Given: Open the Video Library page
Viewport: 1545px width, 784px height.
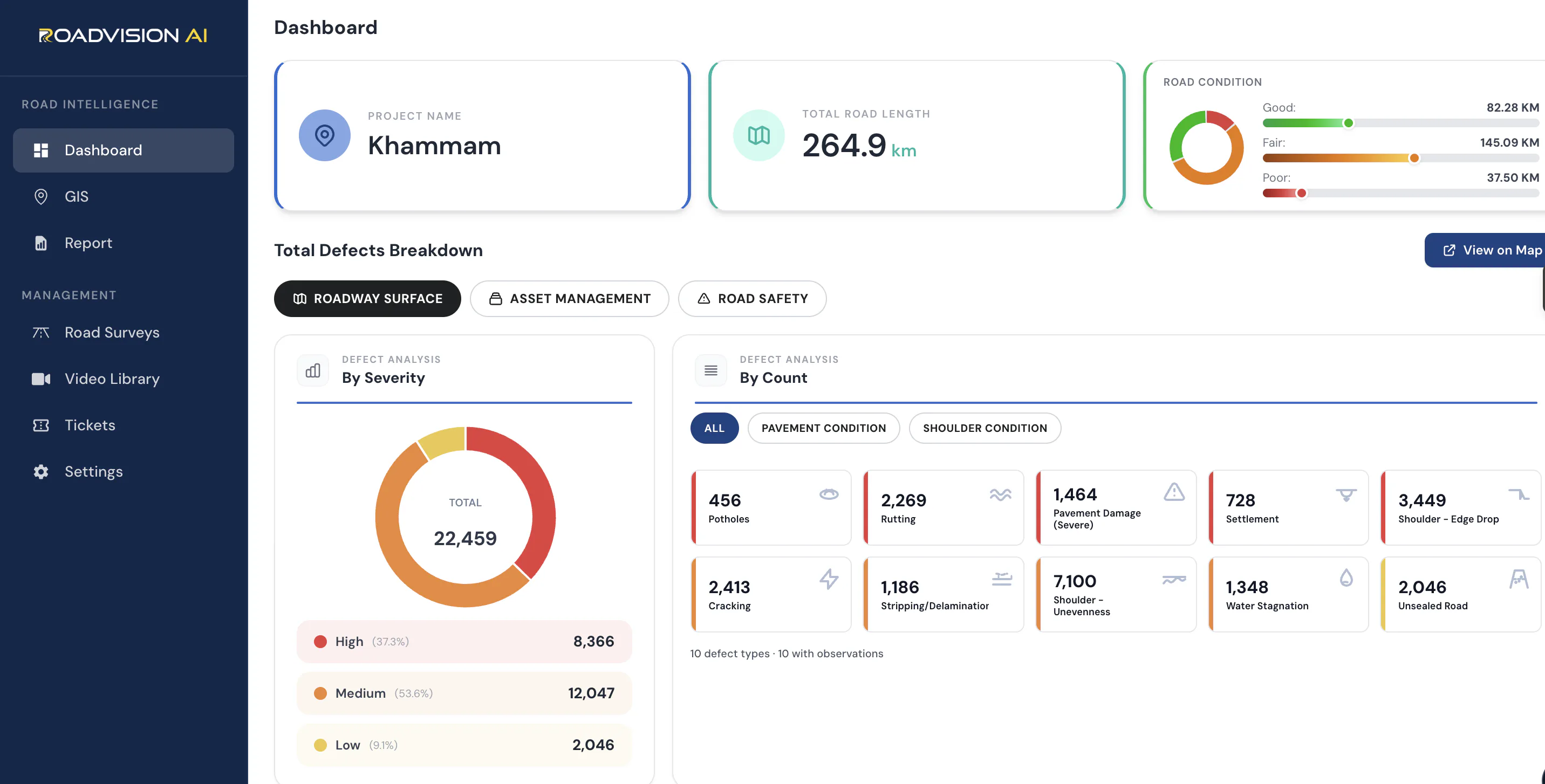Looking at the screenshot, I should (124, 379).
